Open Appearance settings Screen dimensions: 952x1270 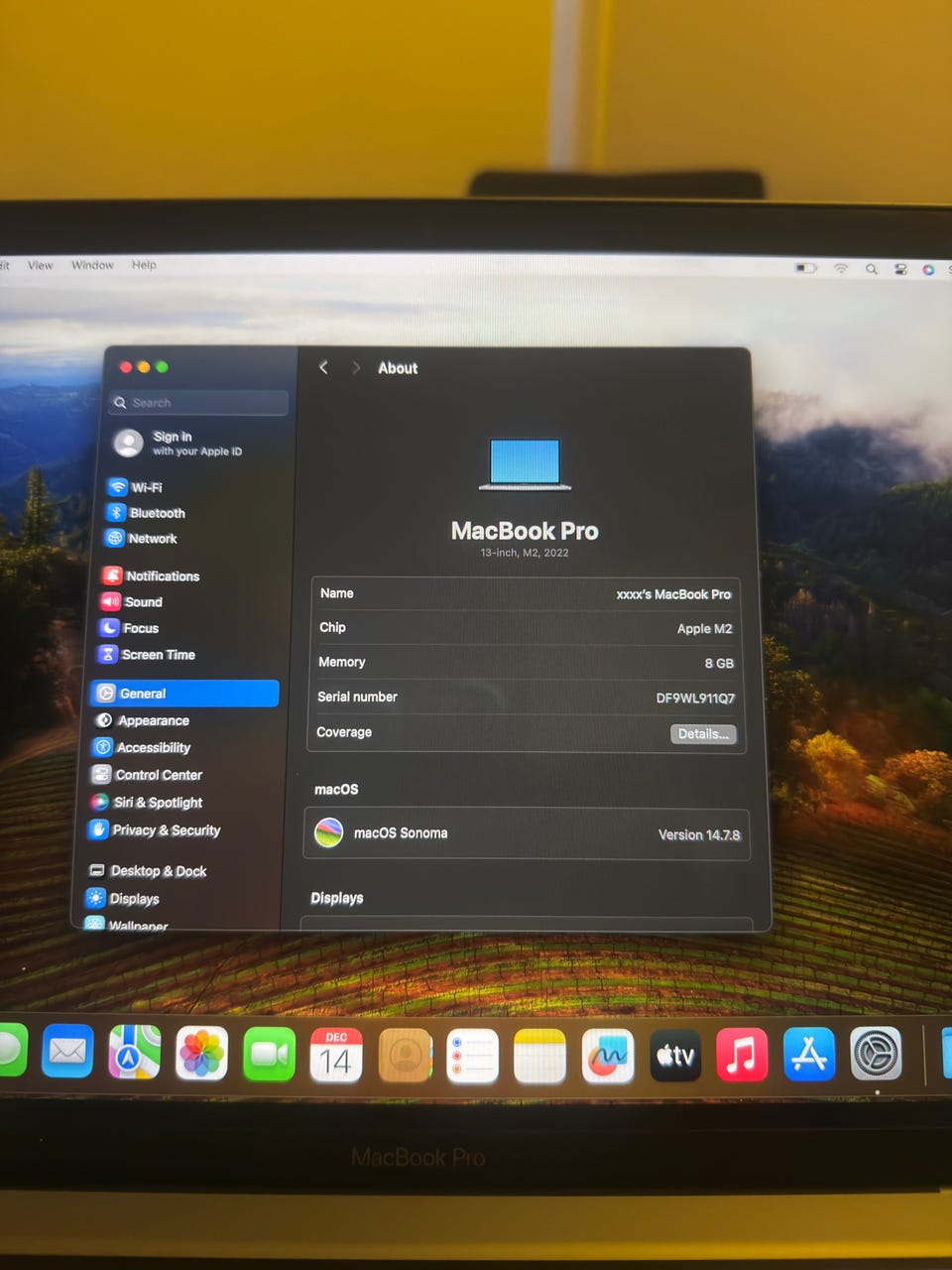point(142,720)
